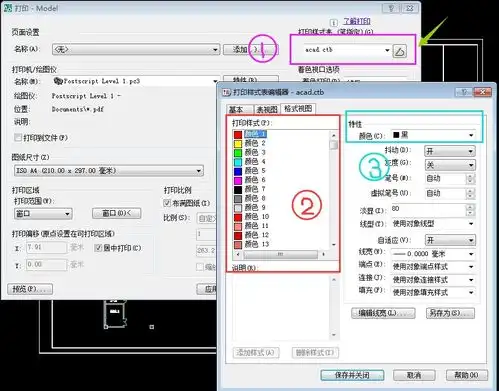Select green swatch for 颜色 3
This screenshot has height=391, width=499.
[x=238, y=153]
